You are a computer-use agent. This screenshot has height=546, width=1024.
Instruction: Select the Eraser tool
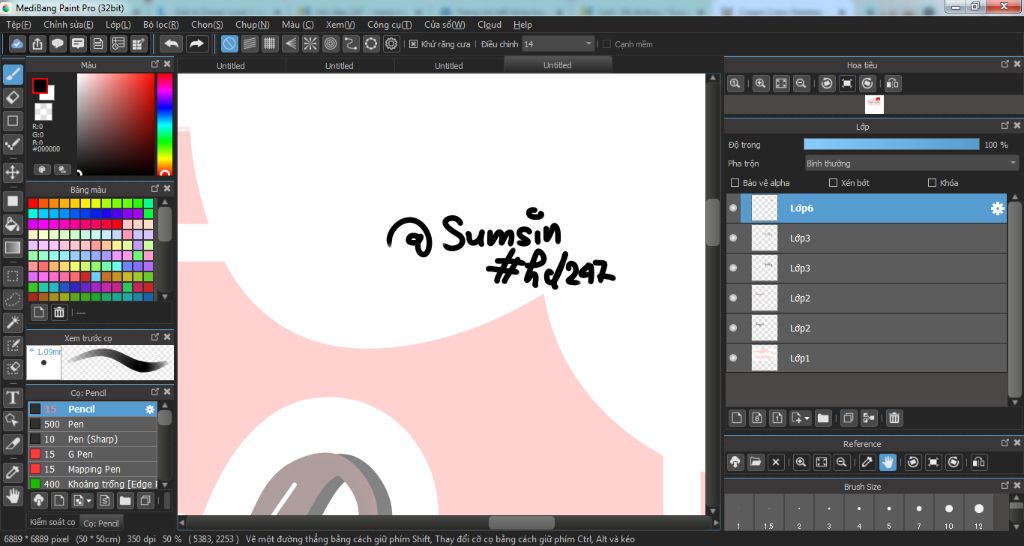click(x=12, y=97)
